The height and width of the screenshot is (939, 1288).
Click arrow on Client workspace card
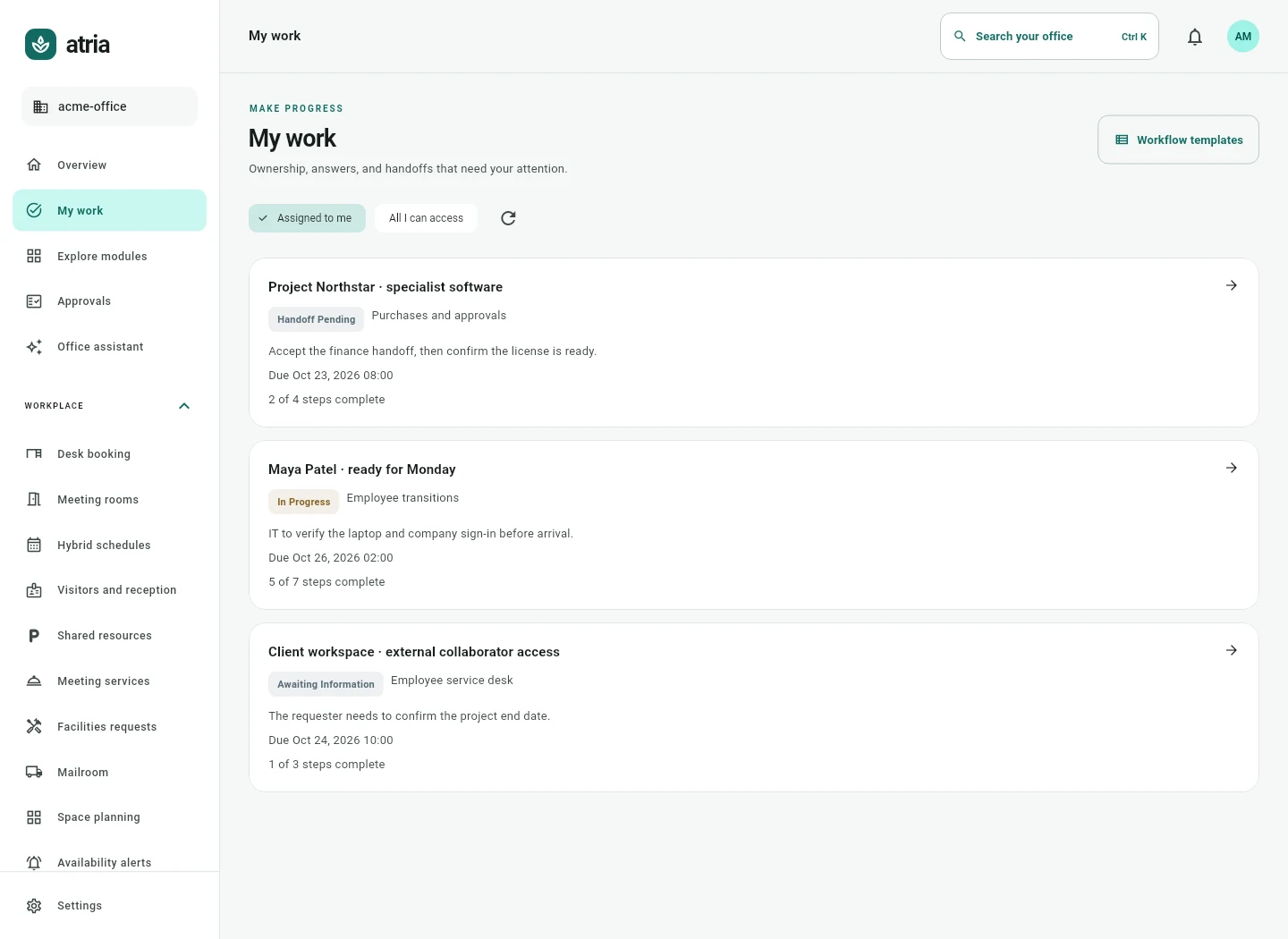point(1232,650)
